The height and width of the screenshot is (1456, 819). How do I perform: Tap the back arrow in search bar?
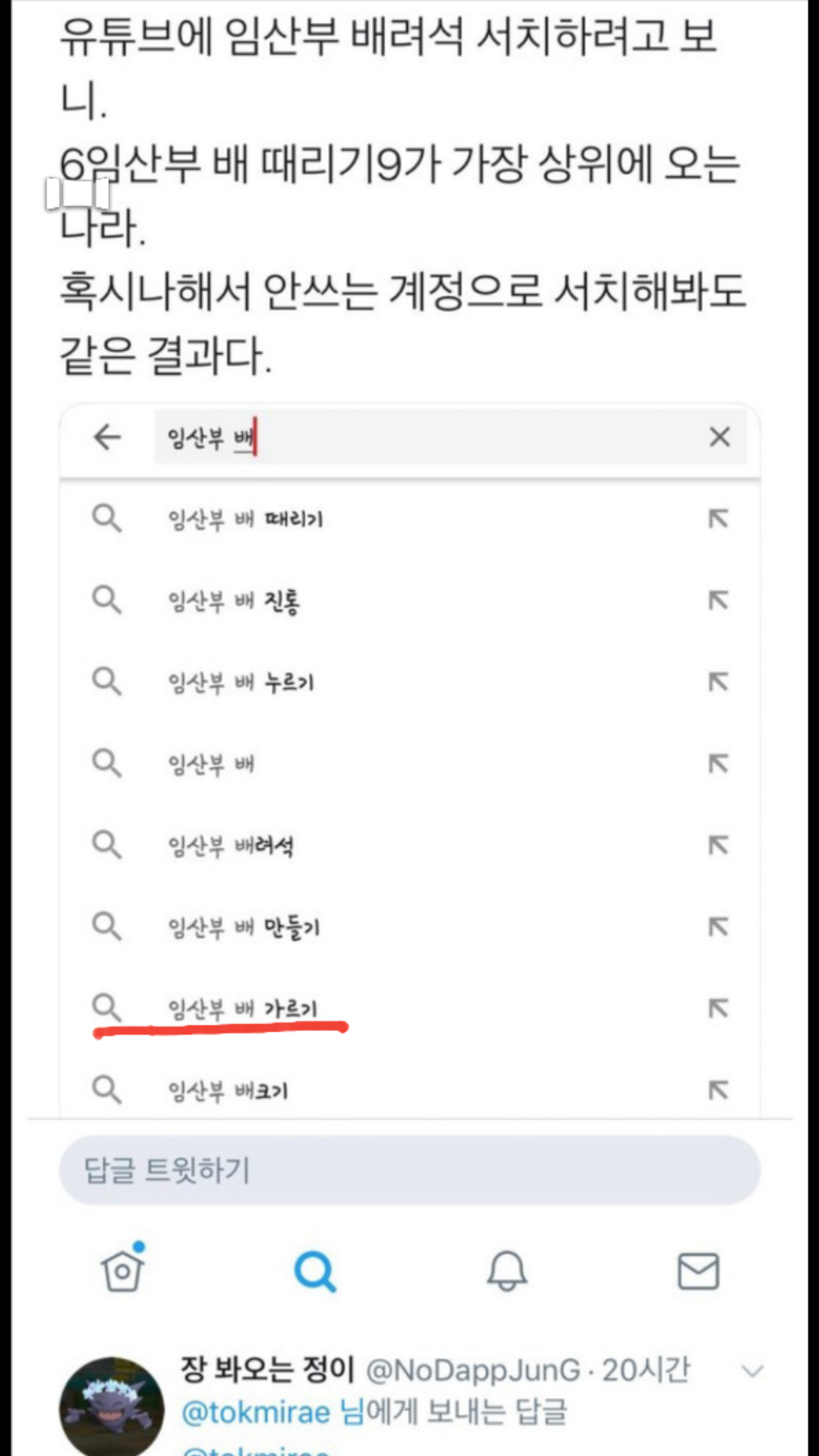point(107,437)
